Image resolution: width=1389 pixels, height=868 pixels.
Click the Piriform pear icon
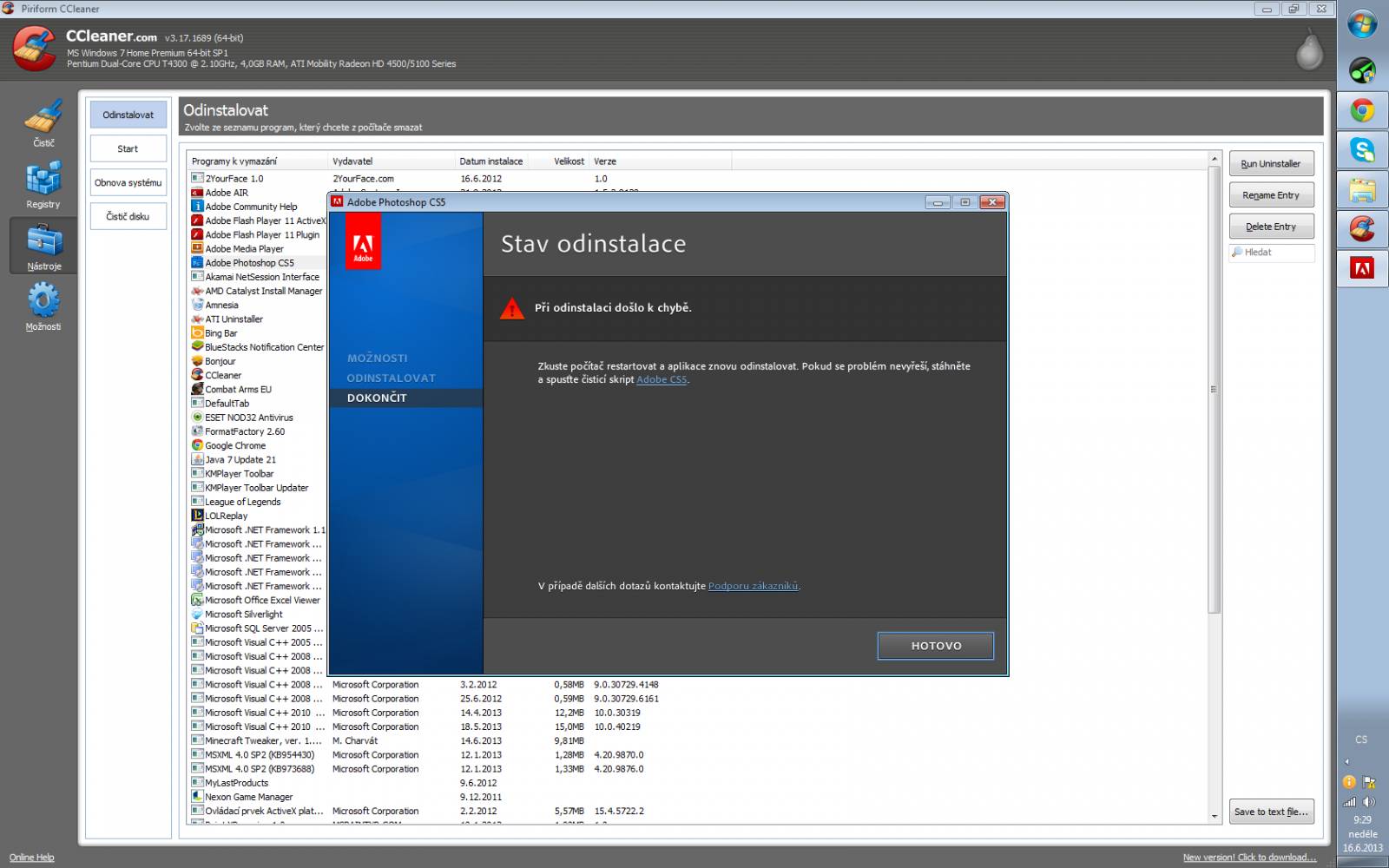click(1309, 50)
